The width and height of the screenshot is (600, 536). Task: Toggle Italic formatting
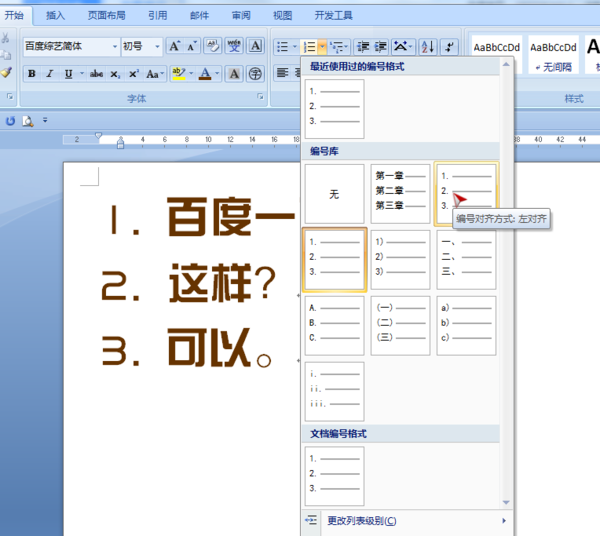(50, 73)
